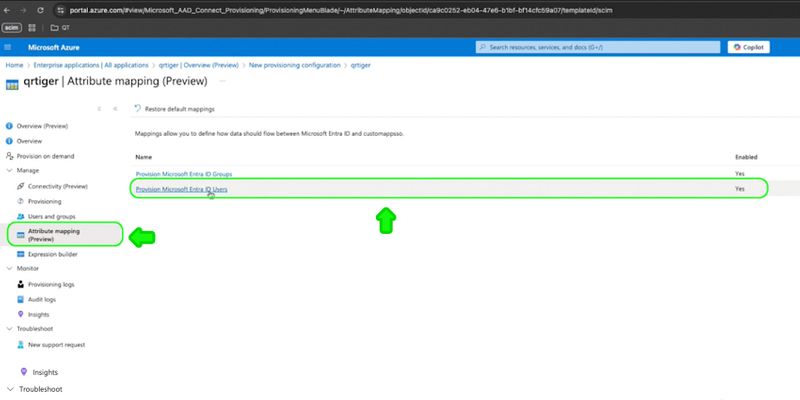Click the scim bookmark chip
Screen dimensions: 800x400
coord(12,28)
